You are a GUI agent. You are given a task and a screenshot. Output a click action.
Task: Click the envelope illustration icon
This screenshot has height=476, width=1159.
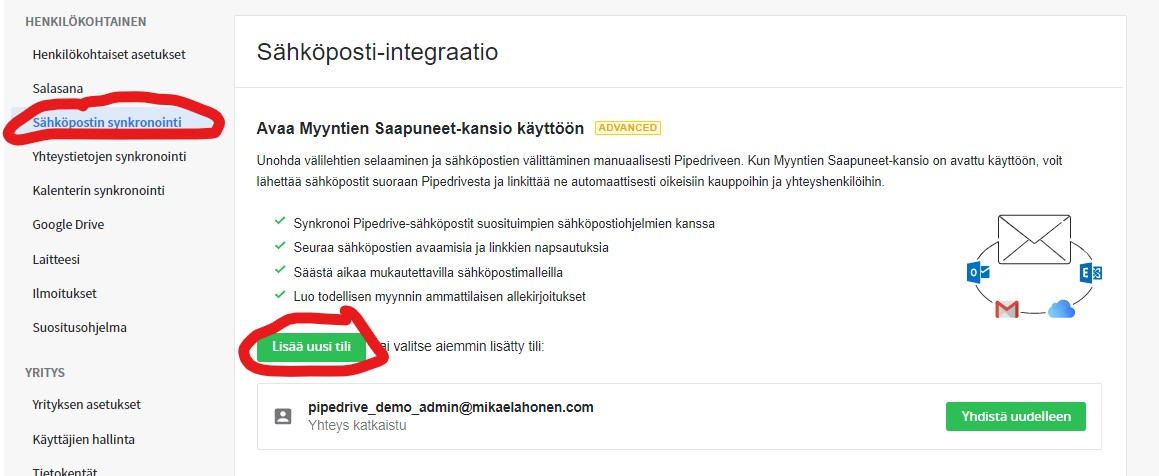[x=1034, y=239]
